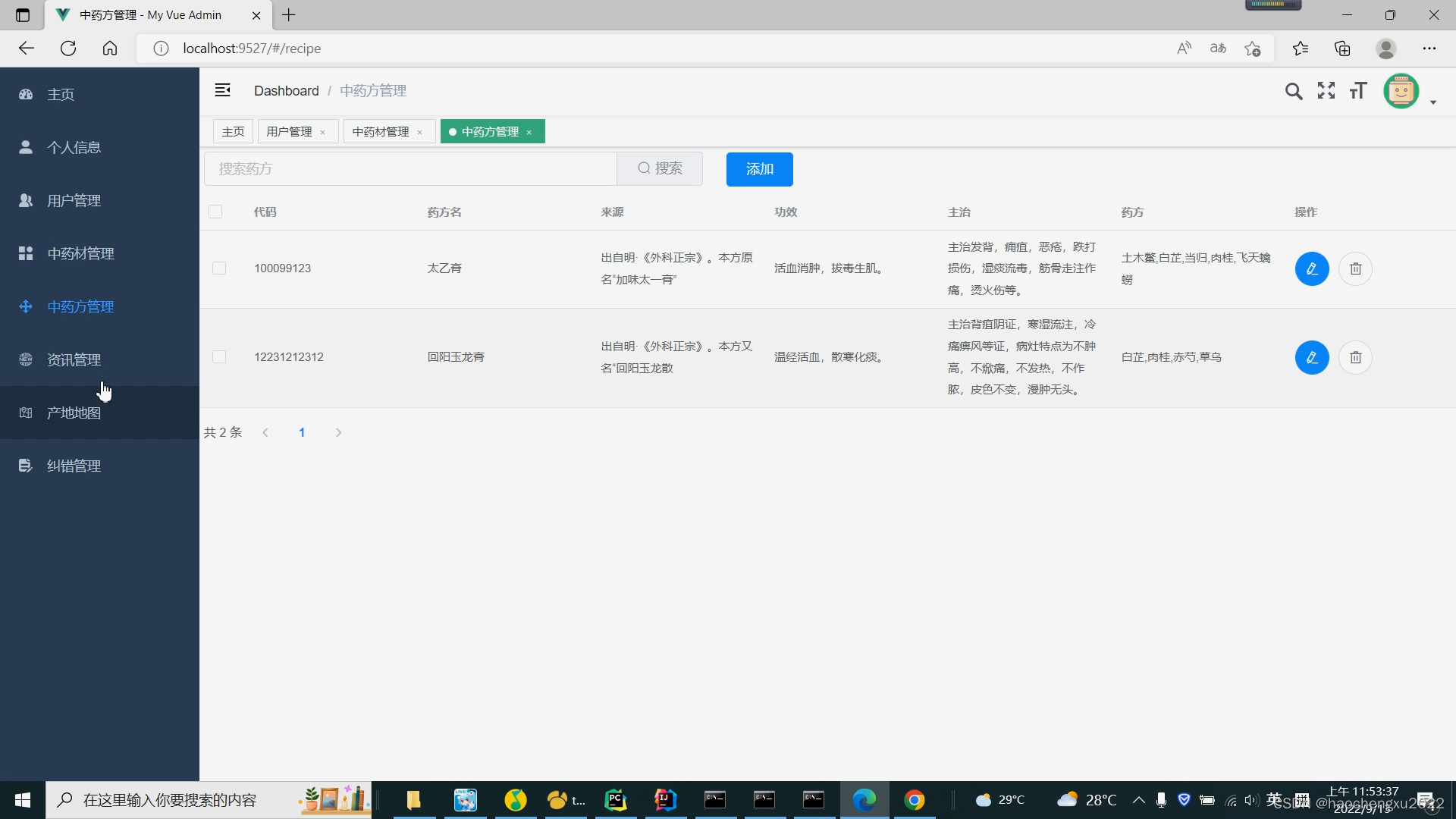
Task: Show hidden system tray icons
Action: (x=1137, y=799)
